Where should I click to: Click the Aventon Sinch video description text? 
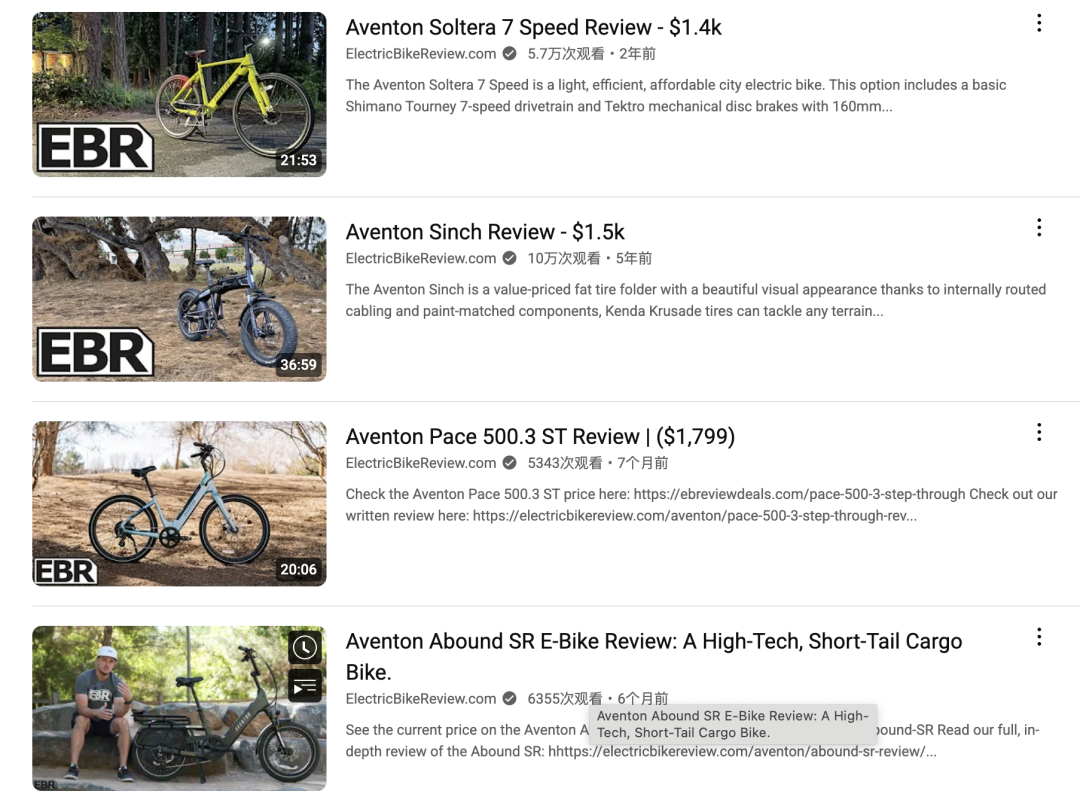(x=696, y=300)
